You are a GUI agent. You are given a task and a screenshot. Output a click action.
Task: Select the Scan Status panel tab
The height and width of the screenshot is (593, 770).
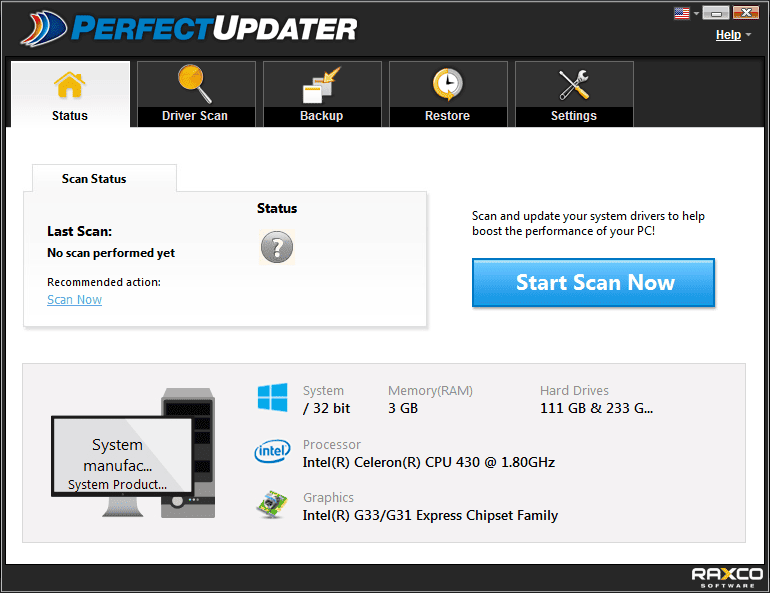[104, 178]
